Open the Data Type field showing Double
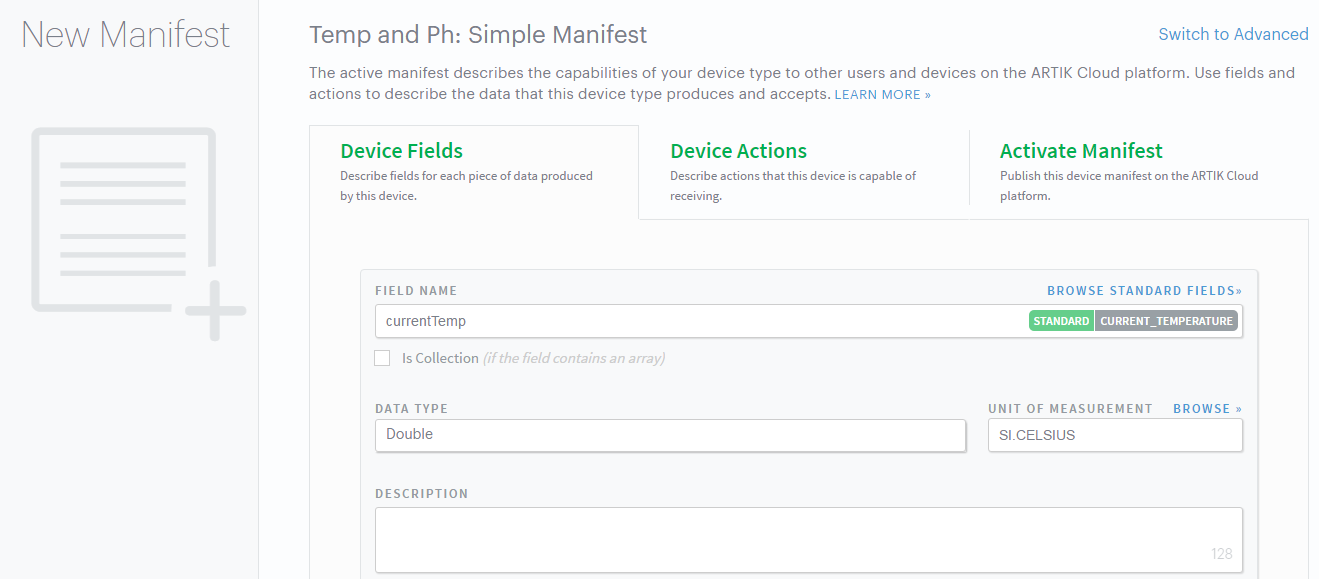 (x=670, y=435)
